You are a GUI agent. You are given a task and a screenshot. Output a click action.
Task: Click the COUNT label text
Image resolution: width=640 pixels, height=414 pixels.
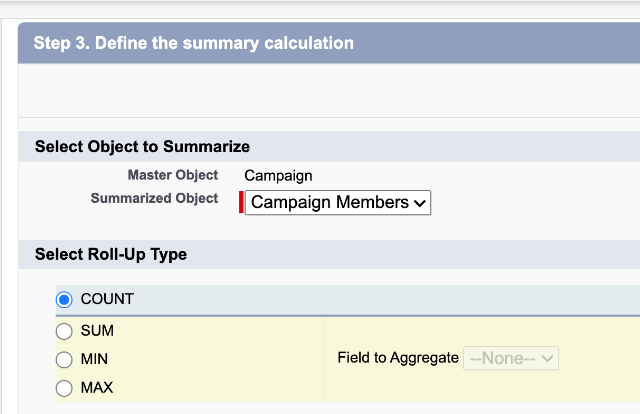(107, 299)
